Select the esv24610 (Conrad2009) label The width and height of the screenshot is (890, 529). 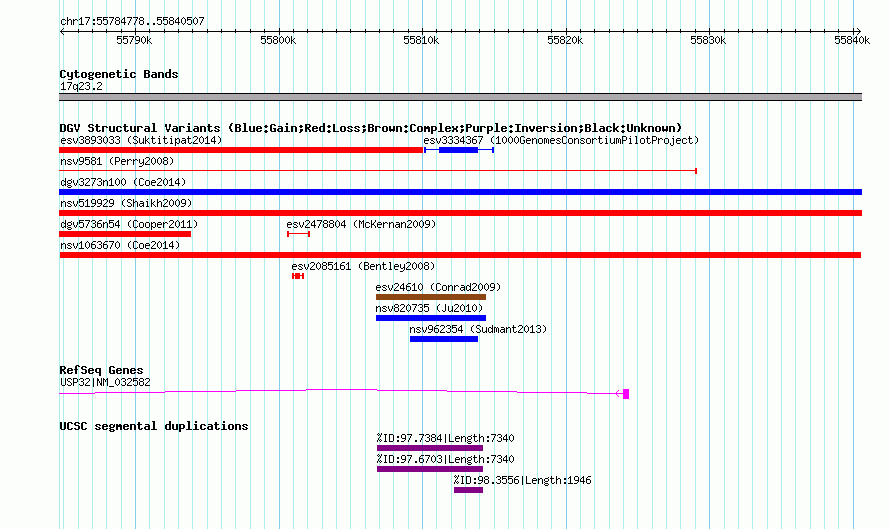click(x=438, y=287)
